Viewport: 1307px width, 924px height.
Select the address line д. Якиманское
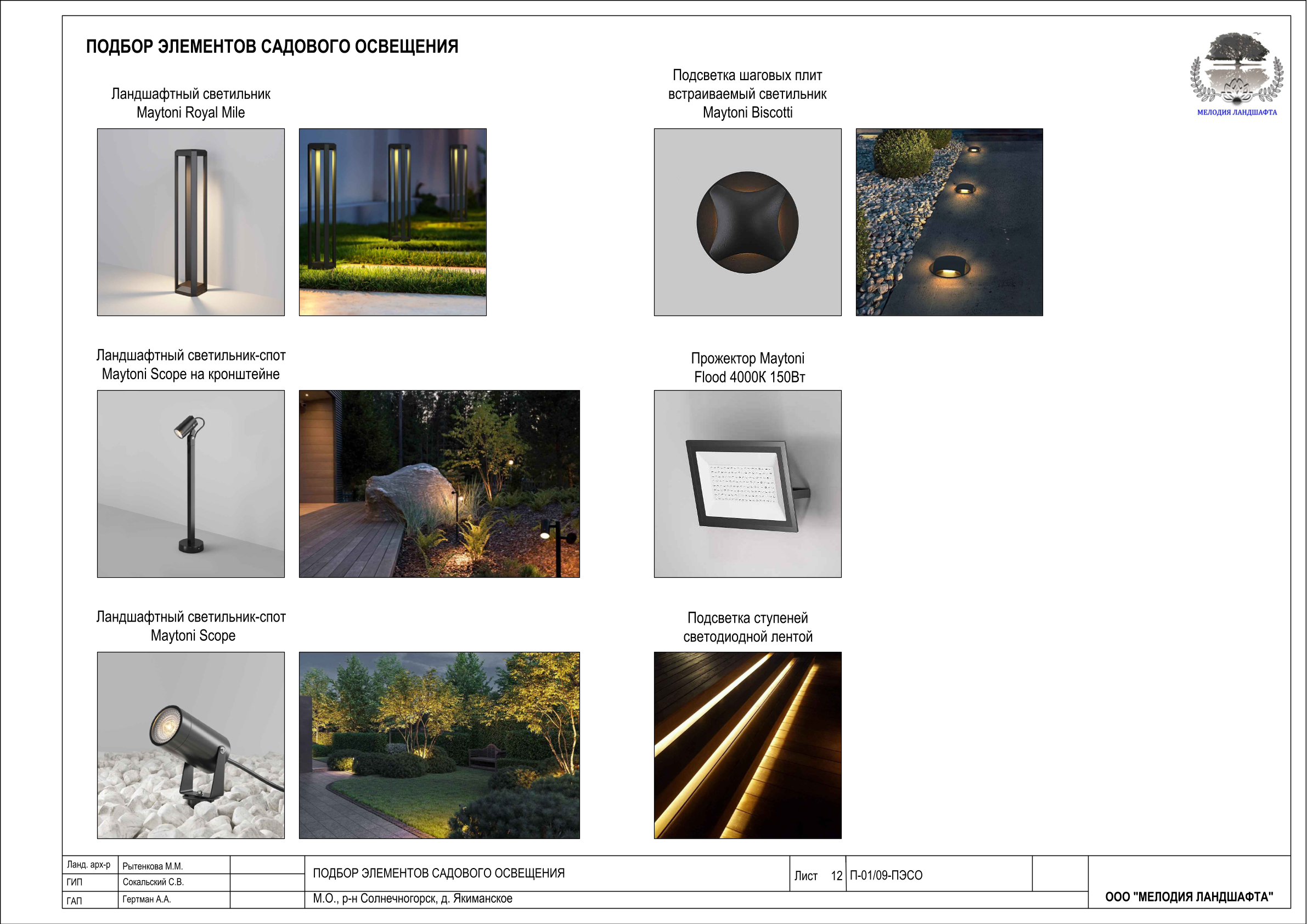(x=413, y=898)
